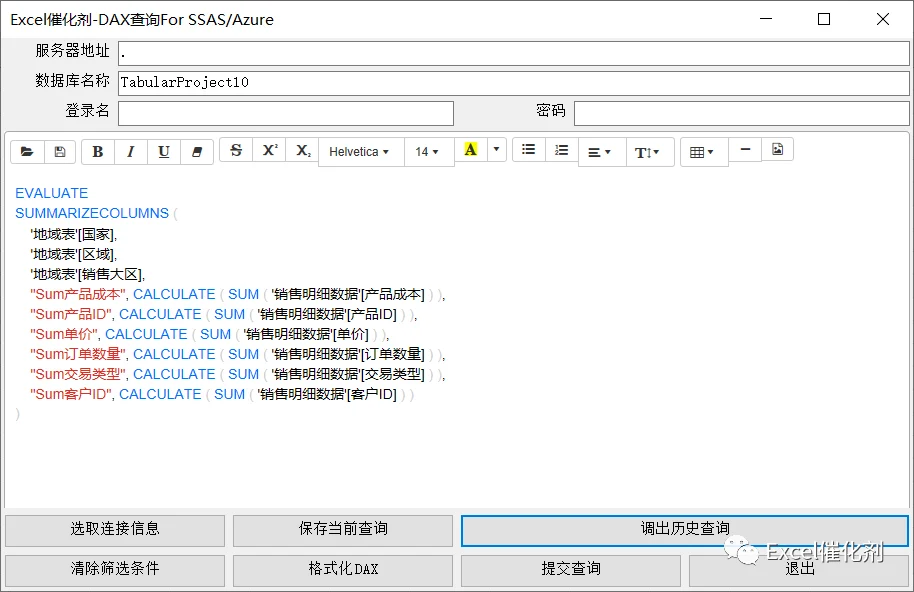Click the SUMMARIZECOLUMNS keyword in the query
This screenshot has height=592, width=914.
pyautogui.click(x=92, y=213)
